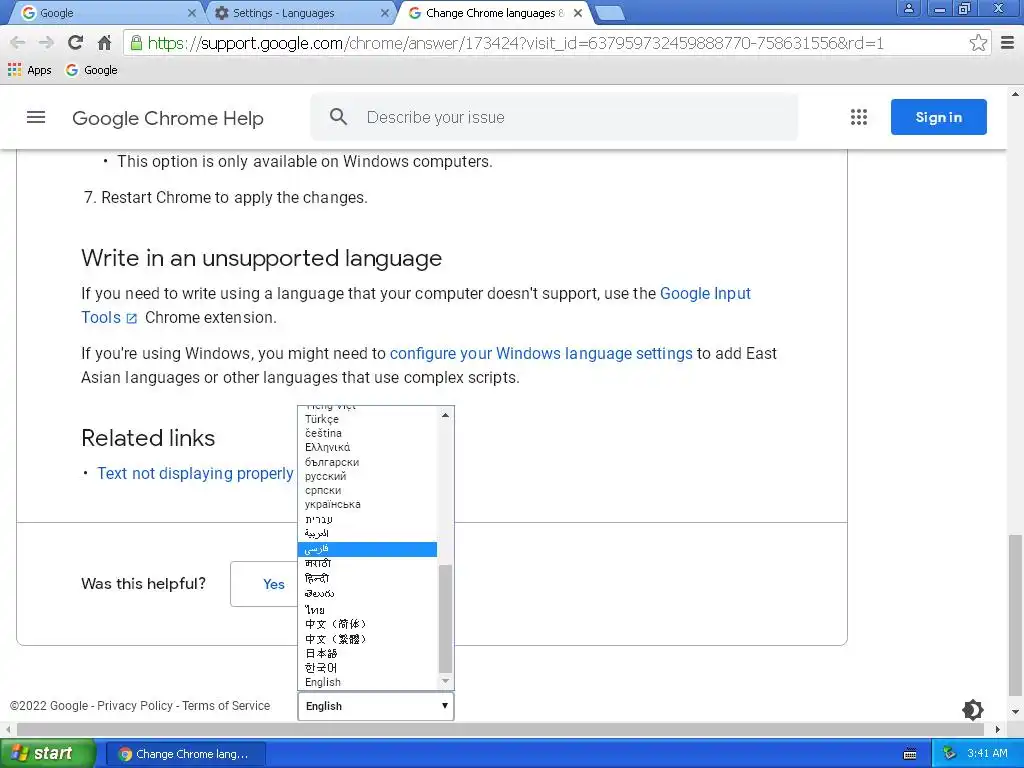Select українська in the language list

367,505
